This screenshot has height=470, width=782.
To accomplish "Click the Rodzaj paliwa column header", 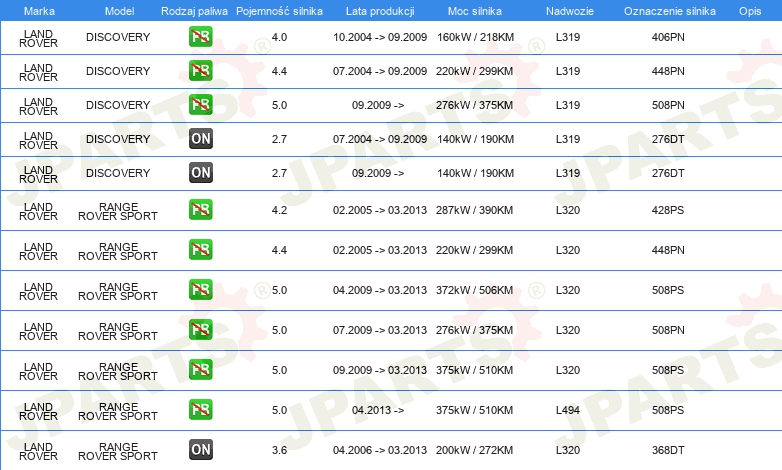I will [x=194, y=11].
